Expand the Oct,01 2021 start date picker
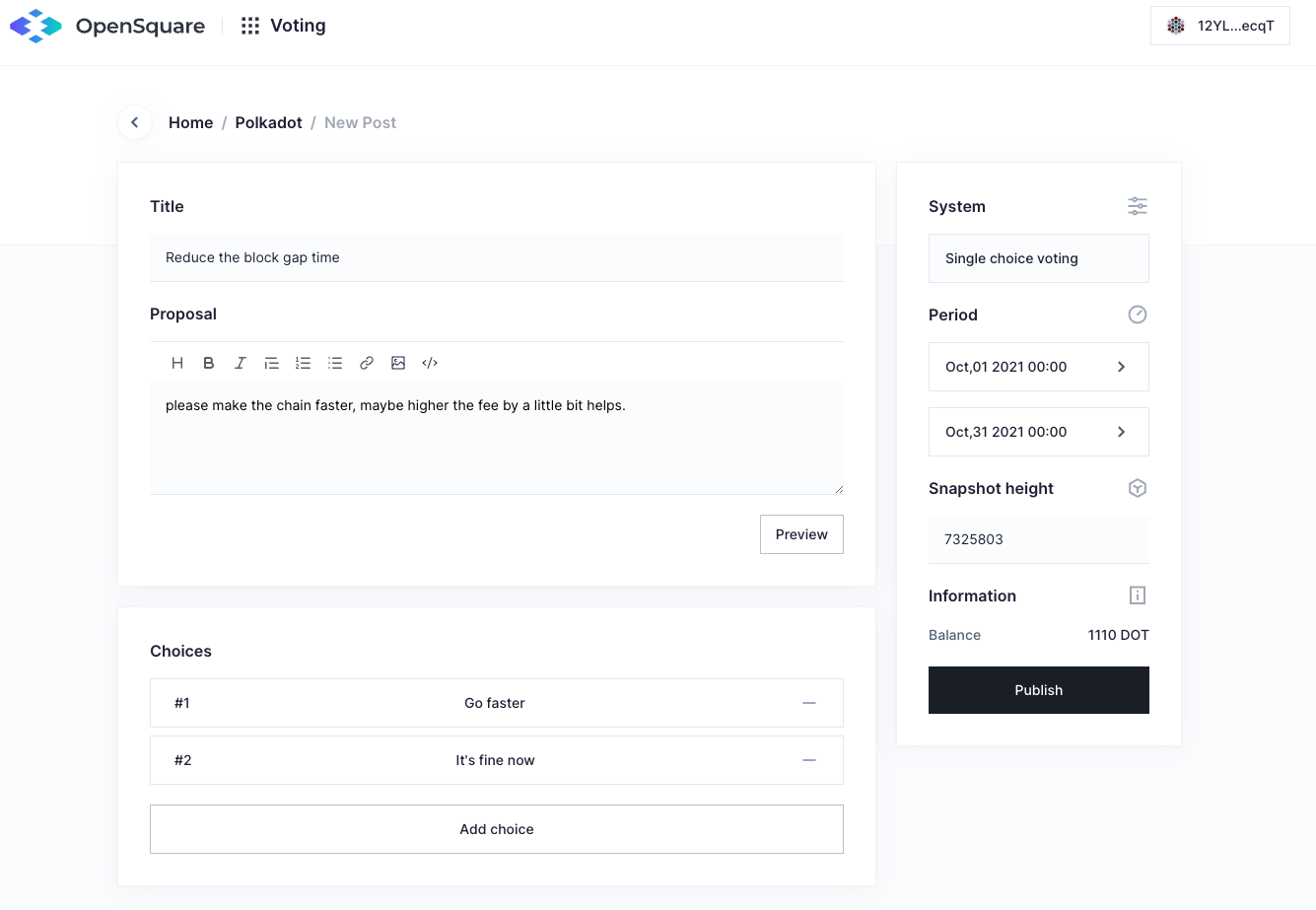1316x910 pixels. [x=1038, y=367]
